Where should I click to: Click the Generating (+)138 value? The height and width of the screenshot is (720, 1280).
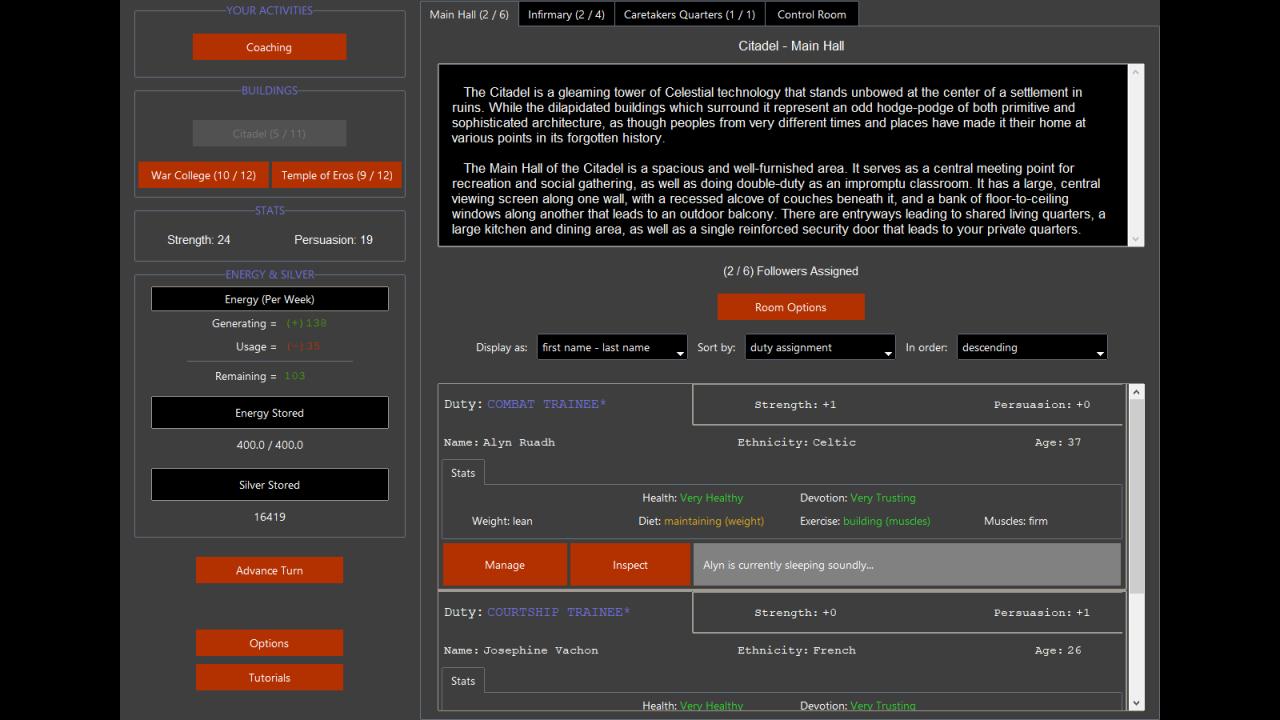click(x=306, y=323)
